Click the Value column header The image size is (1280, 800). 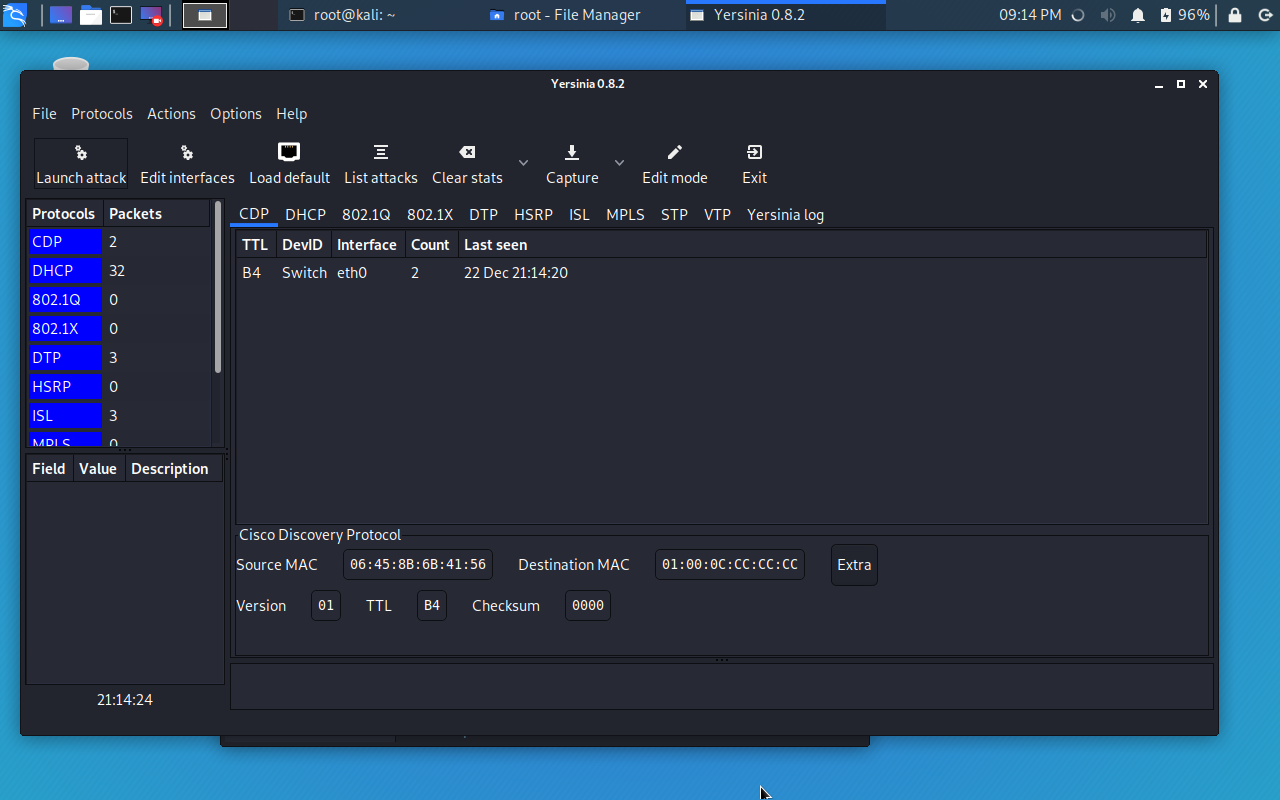coord(98,469)
